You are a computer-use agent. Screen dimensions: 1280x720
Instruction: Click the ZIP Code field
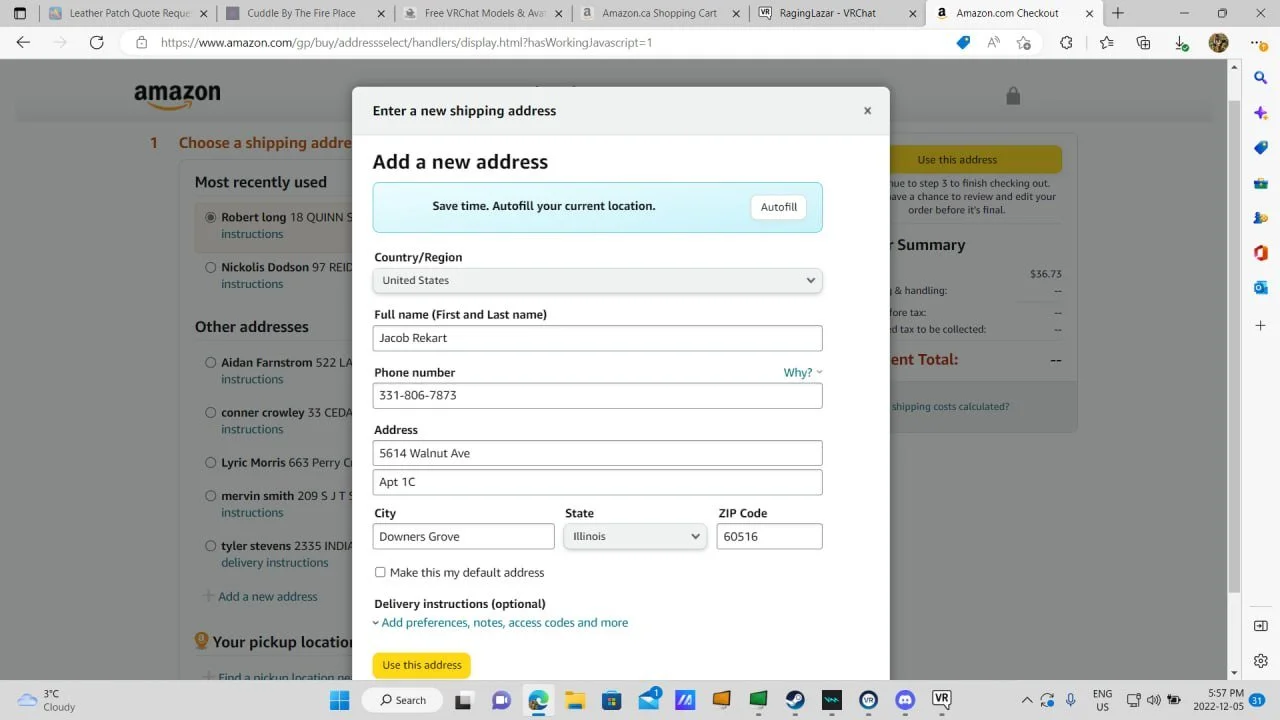click(769, 536)
